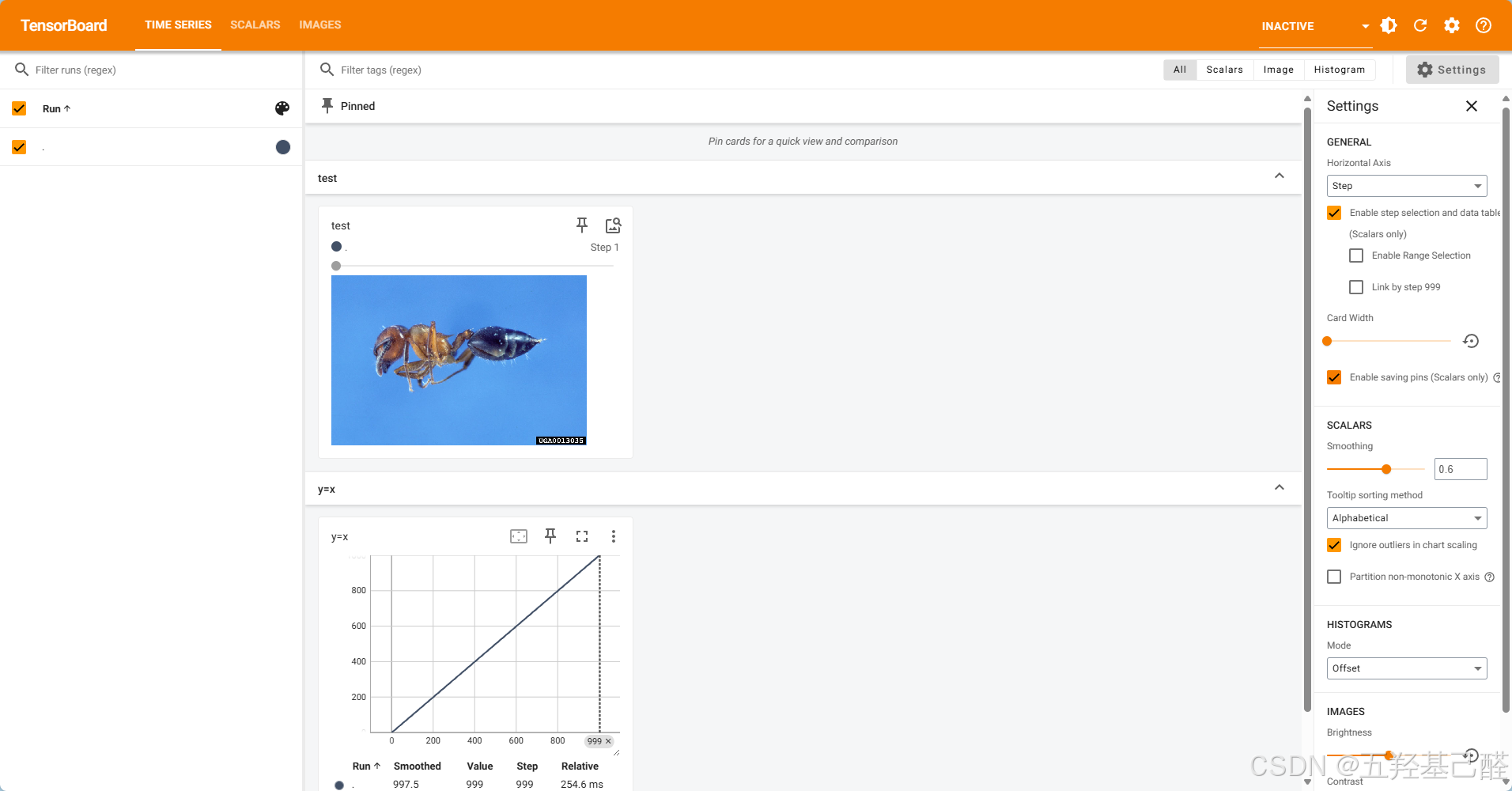The width and height of the screenshot is (1512, 791).
Task: Fit y=x chart domain to data
Action: [519, 536]
